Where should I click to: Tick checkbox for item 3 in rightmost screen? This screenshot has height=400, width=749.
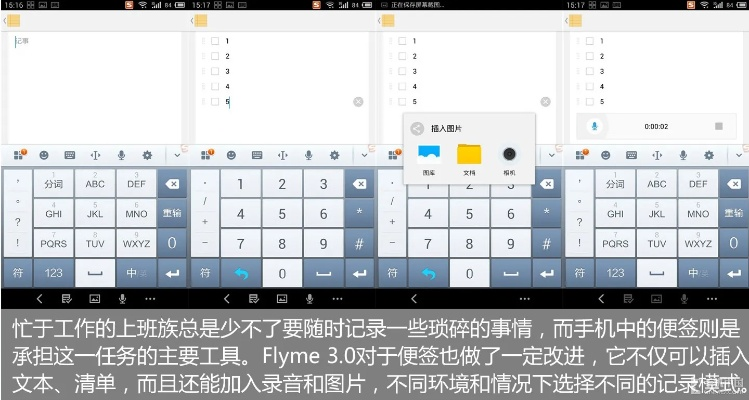point(590,71)
